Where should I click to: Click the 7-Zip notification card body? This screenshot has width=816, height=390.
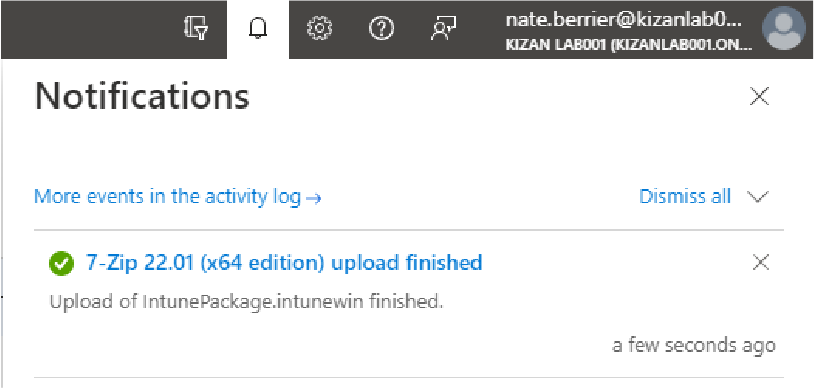409,303
